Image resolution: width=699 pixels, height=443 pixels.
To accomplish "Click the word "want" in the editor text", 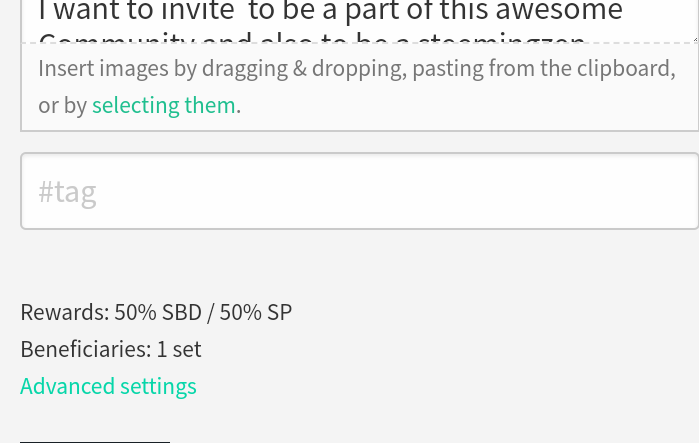I will click(83, 12).
